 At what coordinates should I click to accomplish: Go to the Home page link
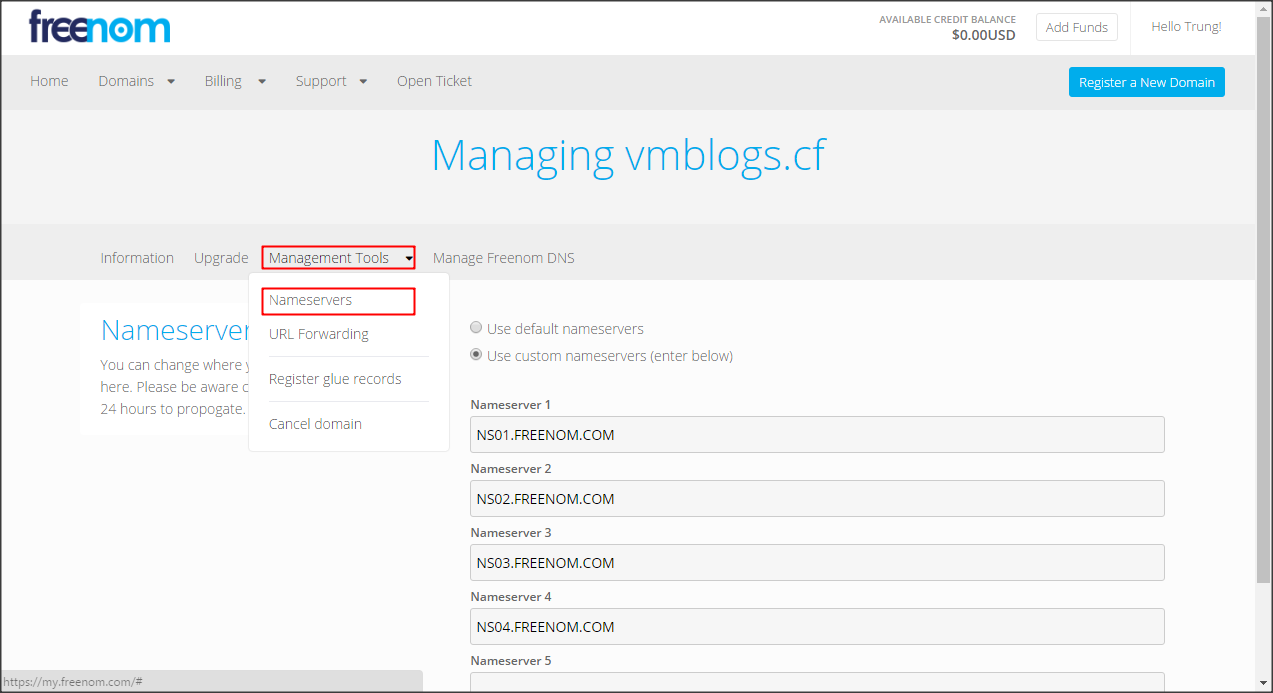point(49,81)
